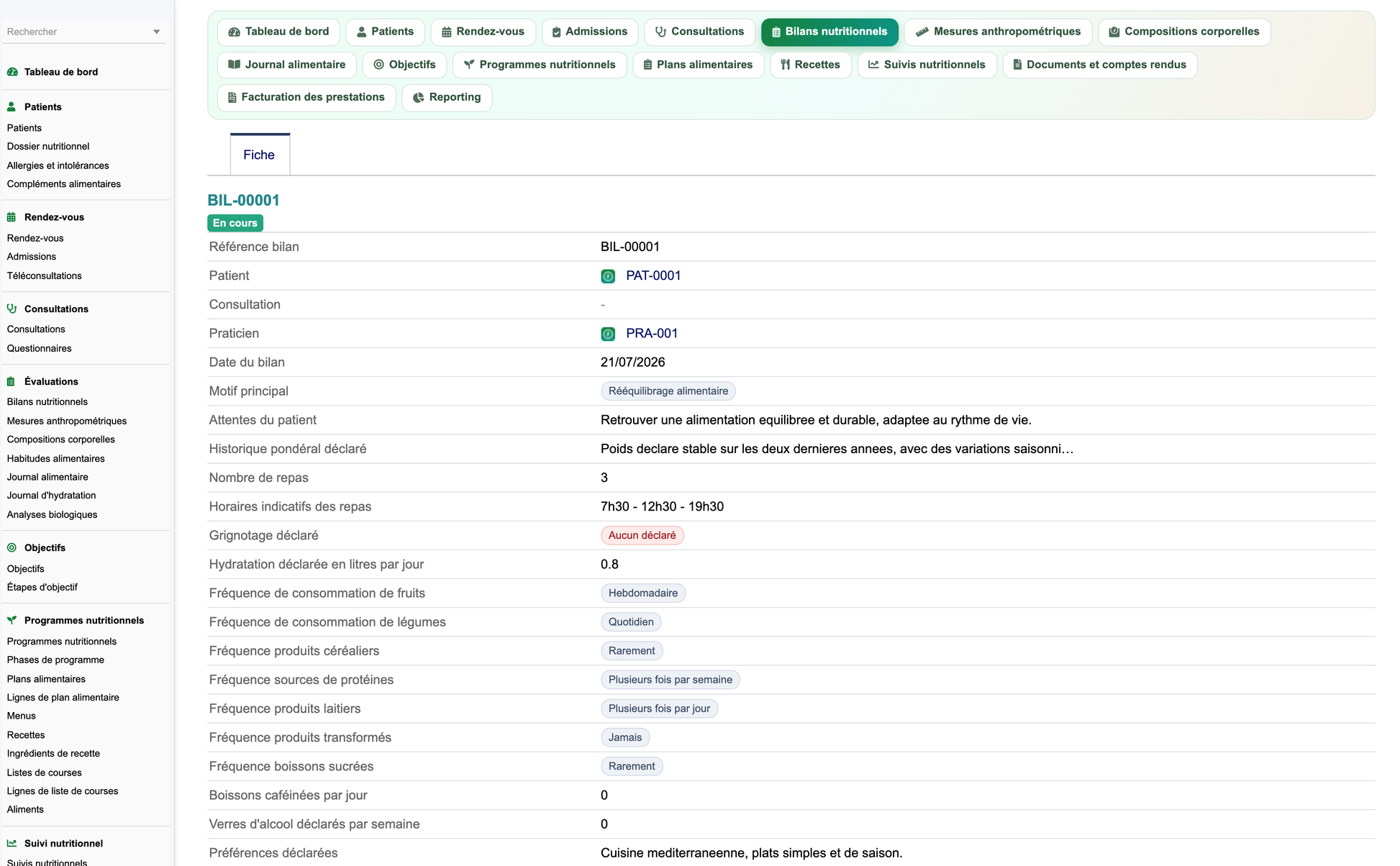Click the gauge icon in the top Tableau de bord tab
The image size is (1400, 866).
click(234, 32)
